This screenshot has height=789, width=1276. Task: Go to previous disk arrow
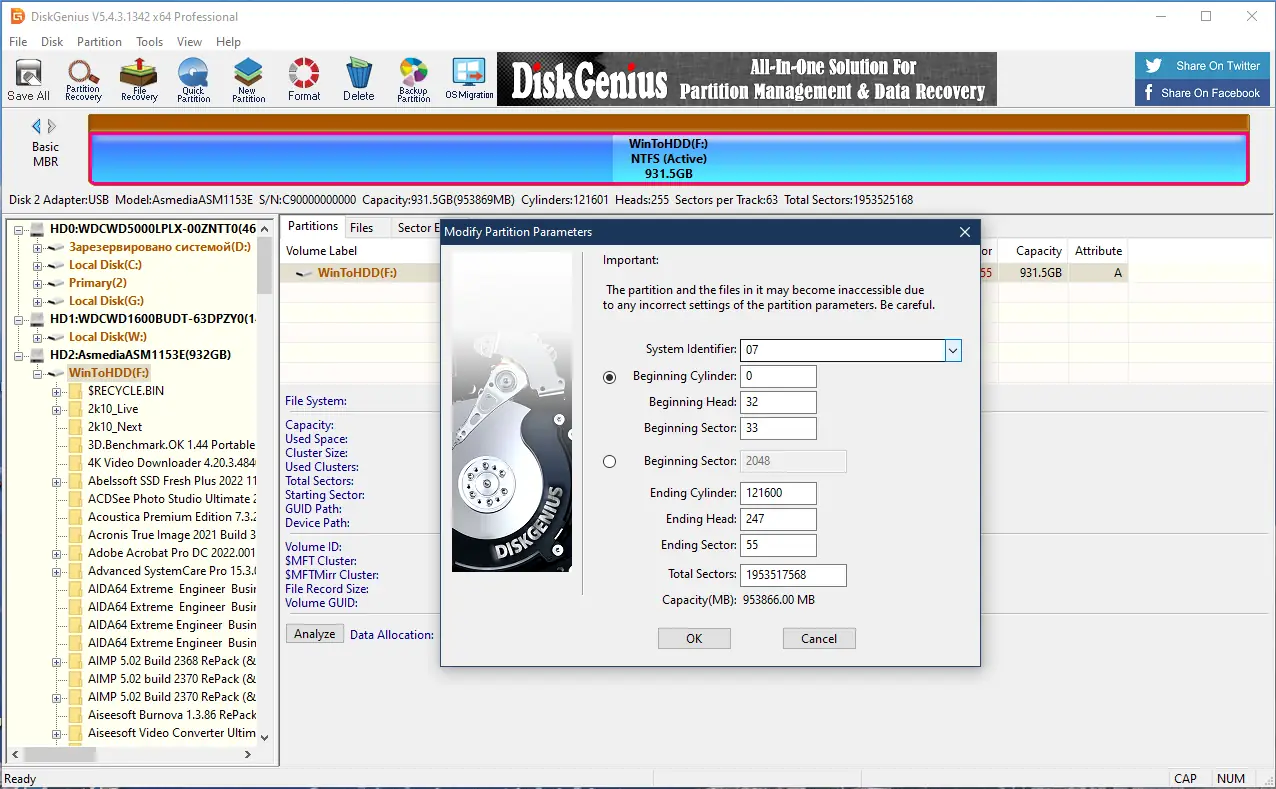point(37,127)
